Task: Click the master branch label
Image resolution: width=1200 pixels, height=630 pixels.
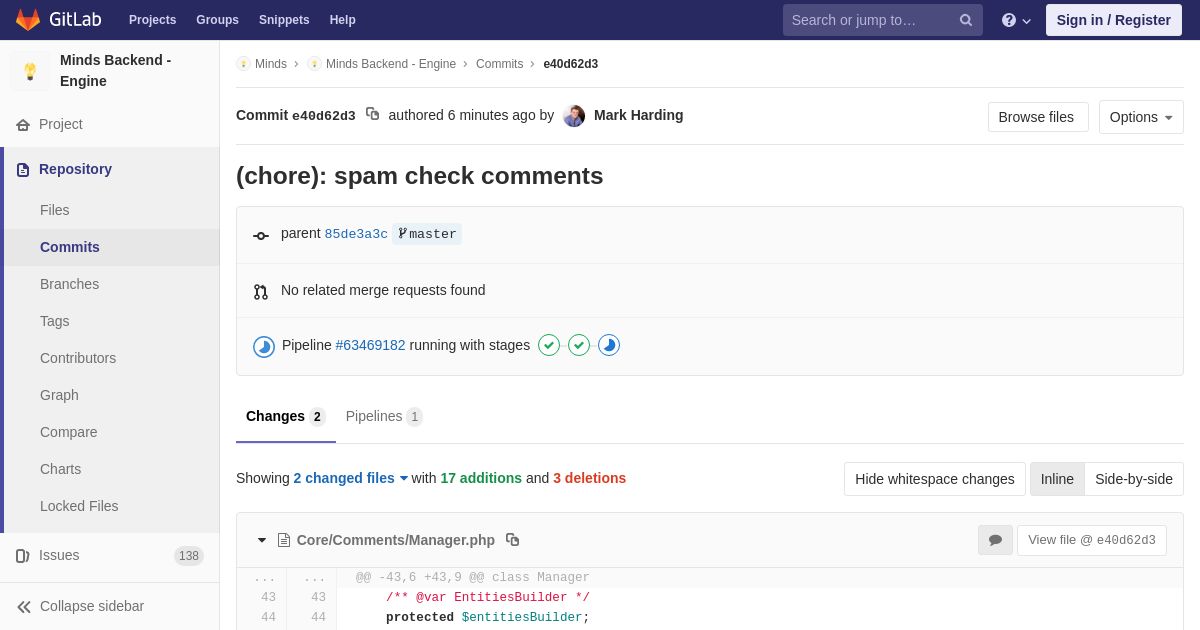Action: pos(427,234)
